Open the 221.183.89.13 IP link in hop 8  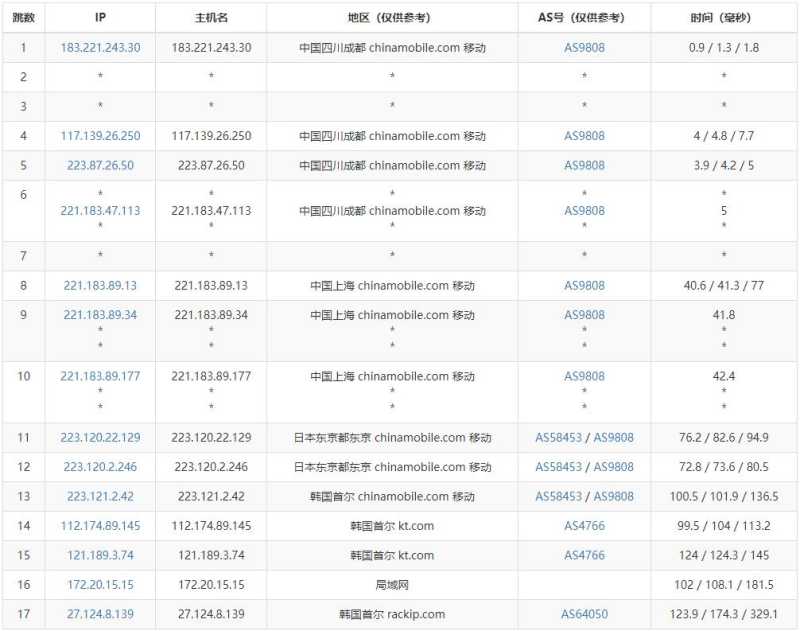(x=101, y=286)
